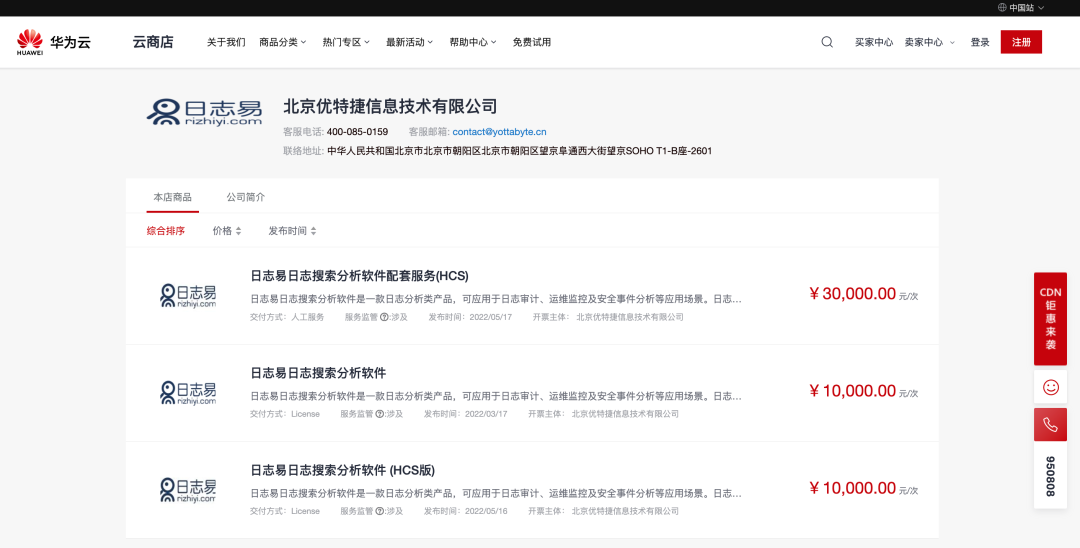Click the phone number 400-085-0159
The width and height of the screenshot is (1080, 548).
click(x=357, y=131)
